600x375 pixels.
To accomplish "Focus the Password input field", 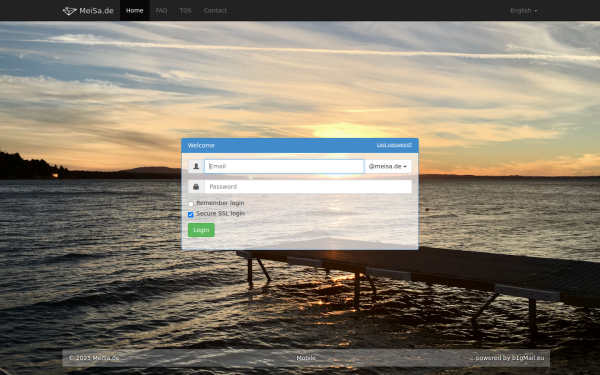I will click(x=308, y=187).
